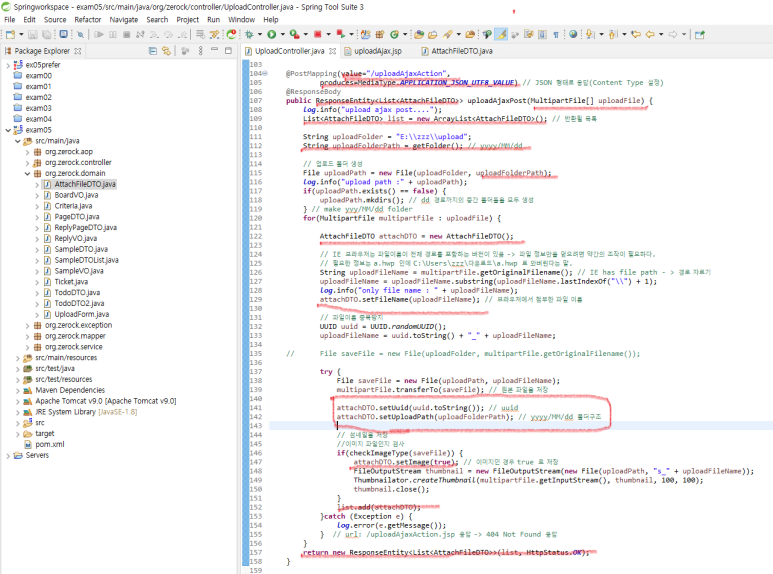773x574 pixels.
Task: Click the Open Perspective icon
Action: (x=700, y=35)
